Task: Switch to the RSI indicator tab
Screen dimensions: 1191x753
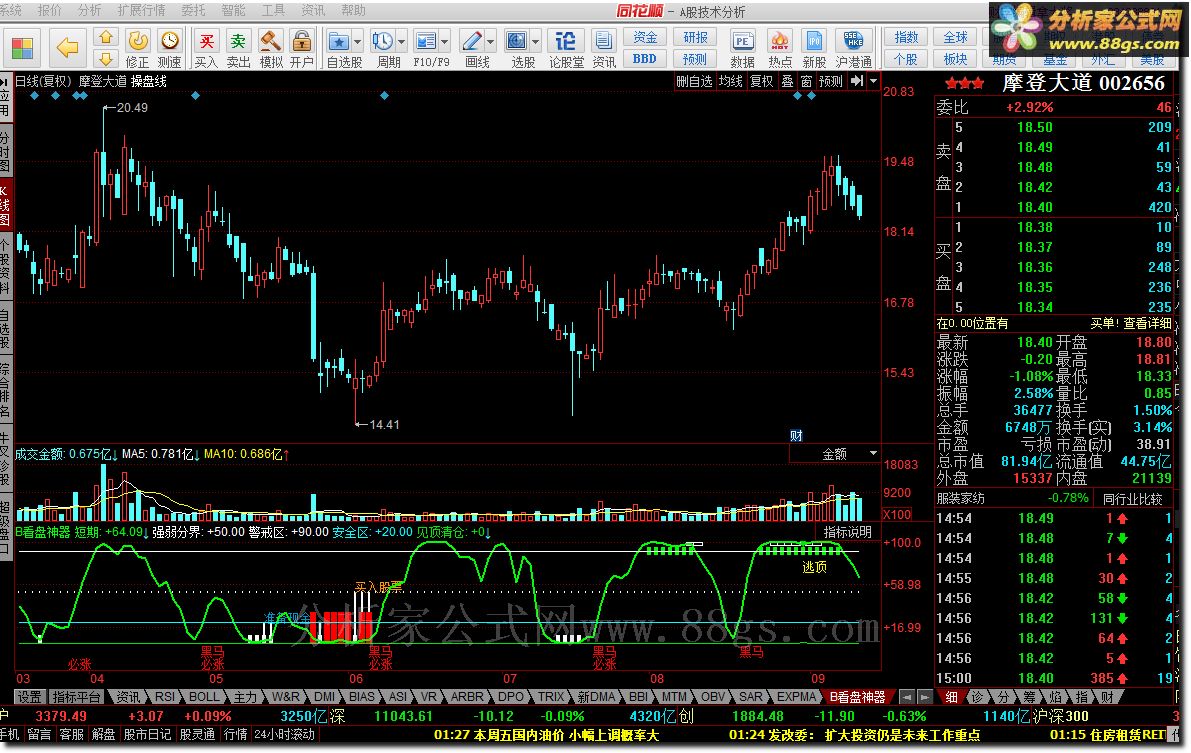Action: click(x=165, y=697)
